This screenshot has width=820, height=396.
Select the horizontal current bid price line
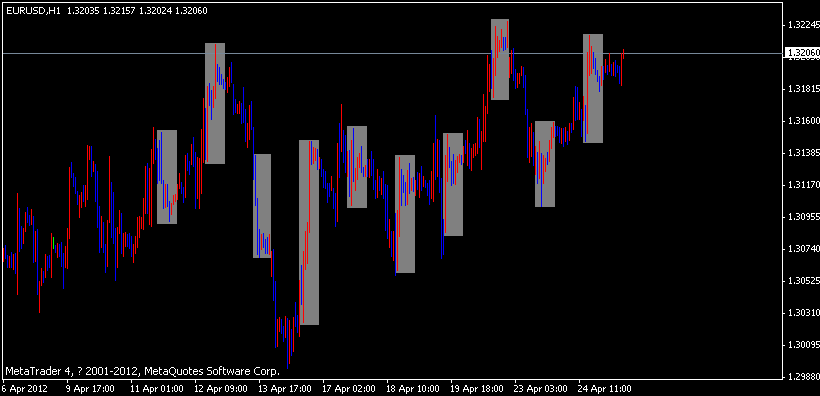[392, 53]
